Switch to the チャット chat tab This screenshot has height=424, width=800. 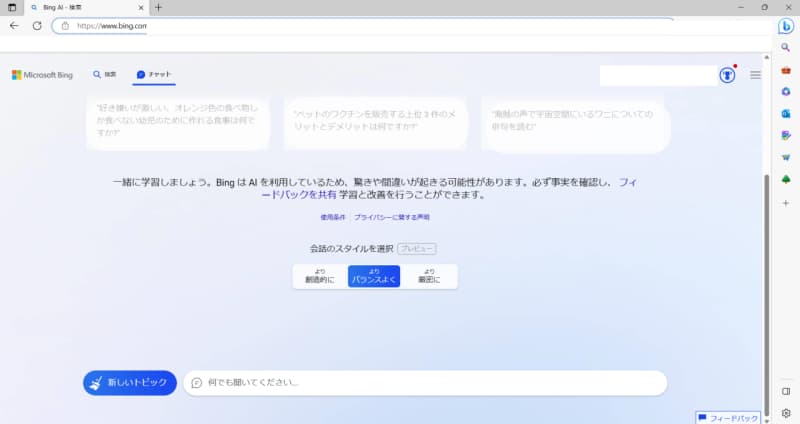click(x=154, y=74)
